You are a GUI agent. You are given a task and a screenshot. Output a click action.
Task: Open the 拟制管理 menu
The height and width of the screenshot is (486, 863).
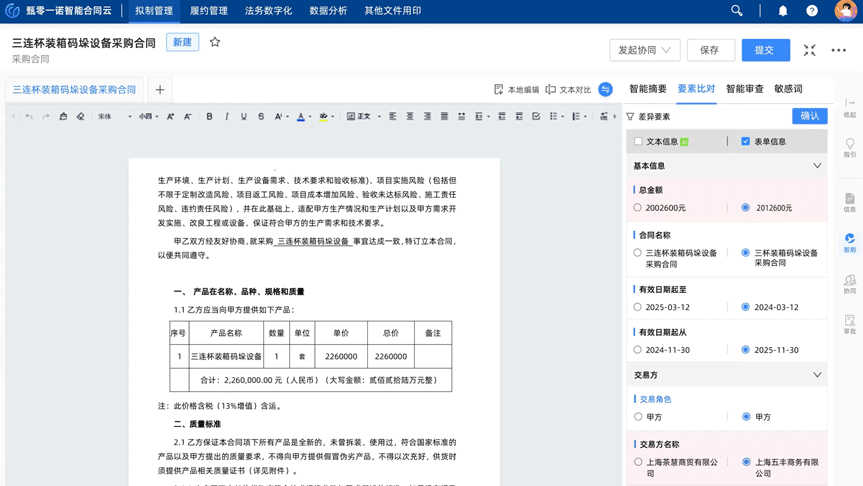coord(154,10)
